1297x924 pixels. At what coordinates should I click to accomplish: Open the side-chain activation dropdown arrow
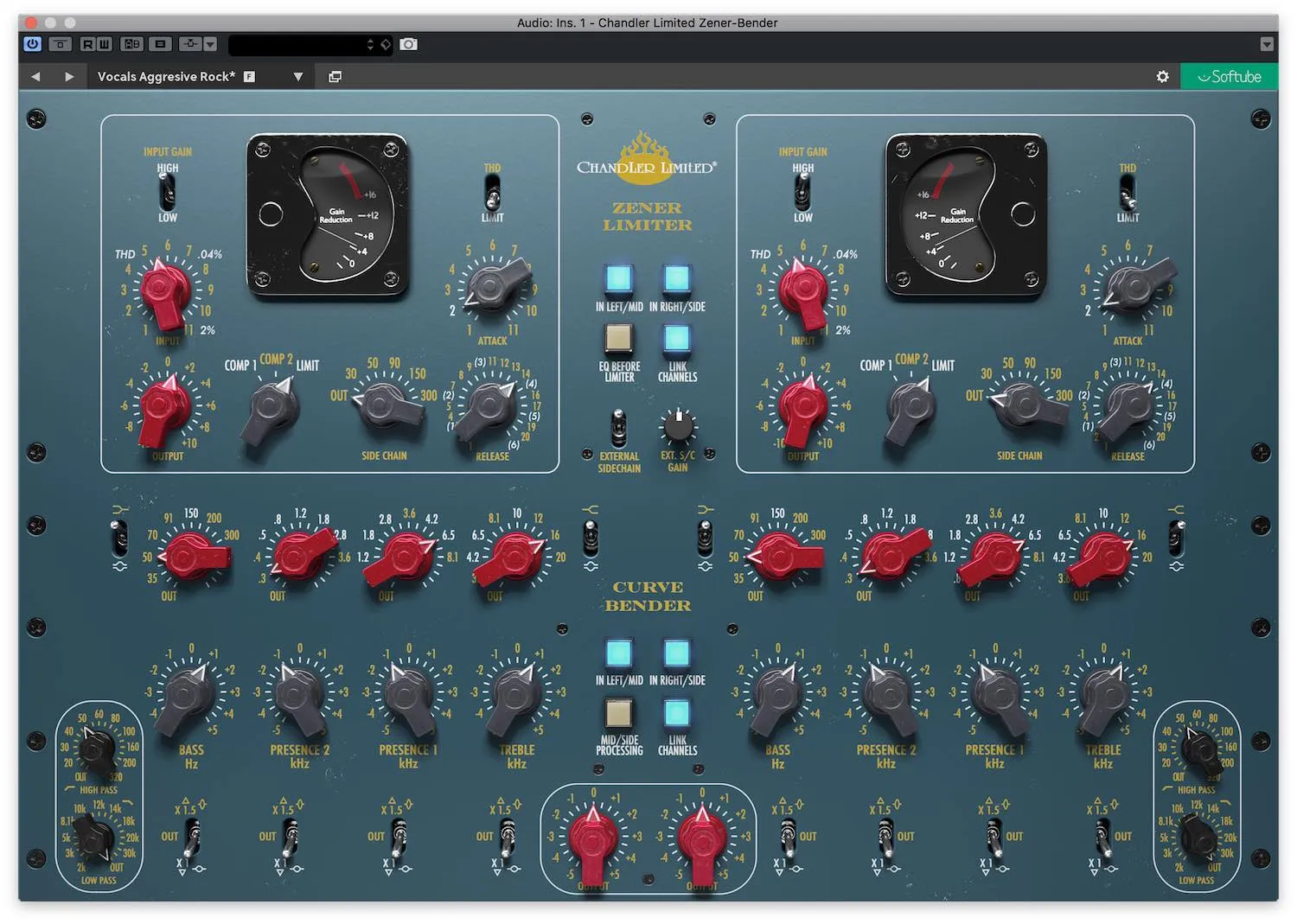[x=210, y=44]
